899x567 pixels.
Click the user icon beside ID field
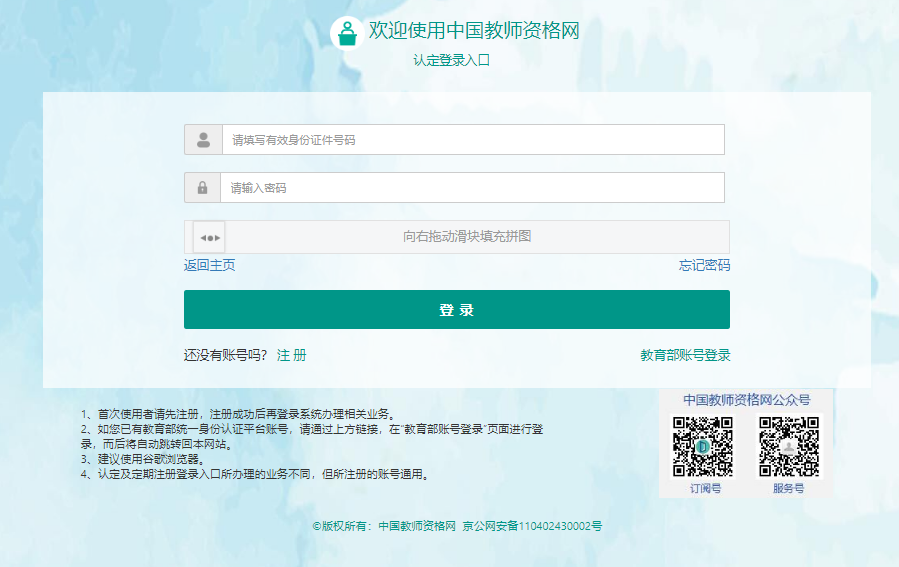[203, 140]
